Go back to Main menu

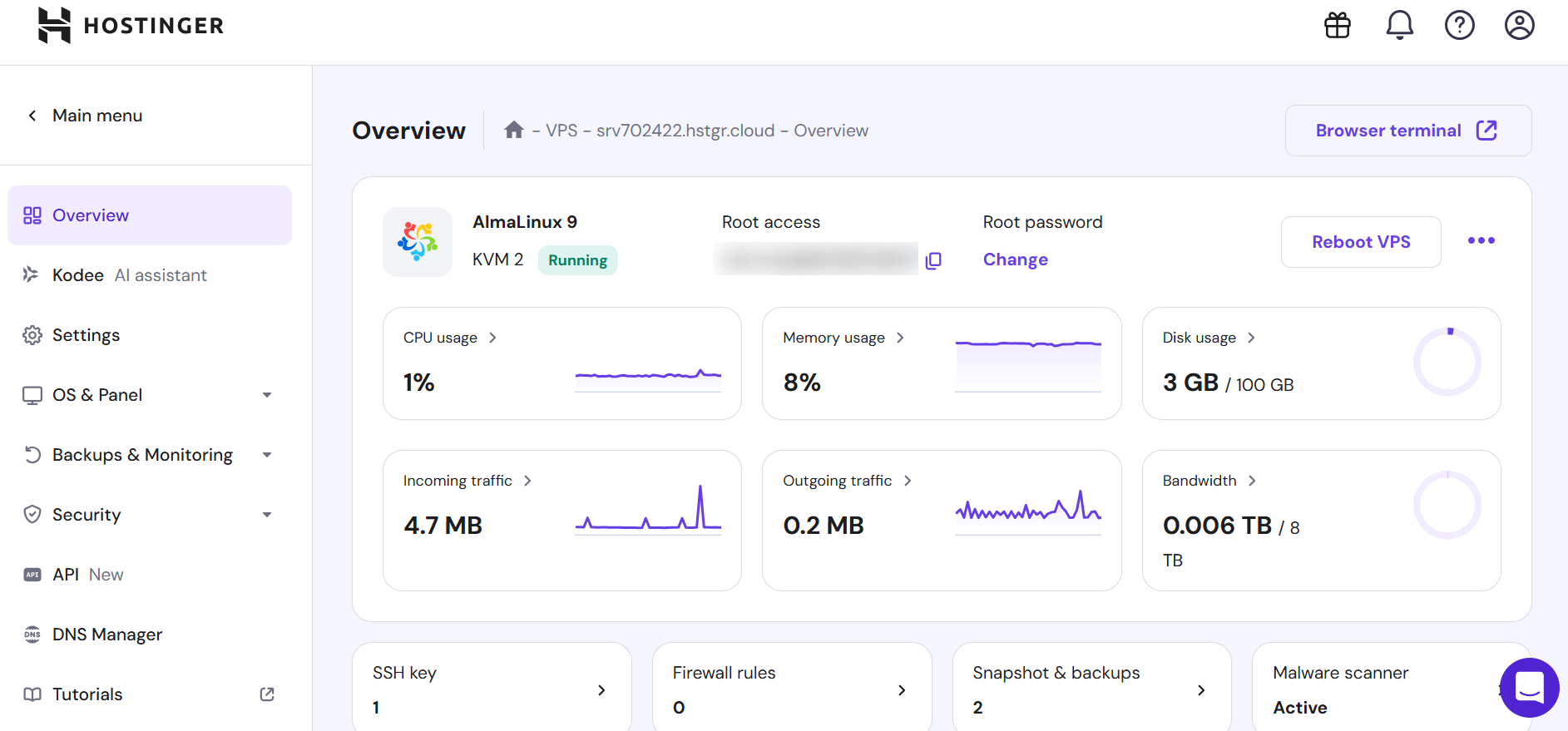pyautogui.click(x=85, y=116)
